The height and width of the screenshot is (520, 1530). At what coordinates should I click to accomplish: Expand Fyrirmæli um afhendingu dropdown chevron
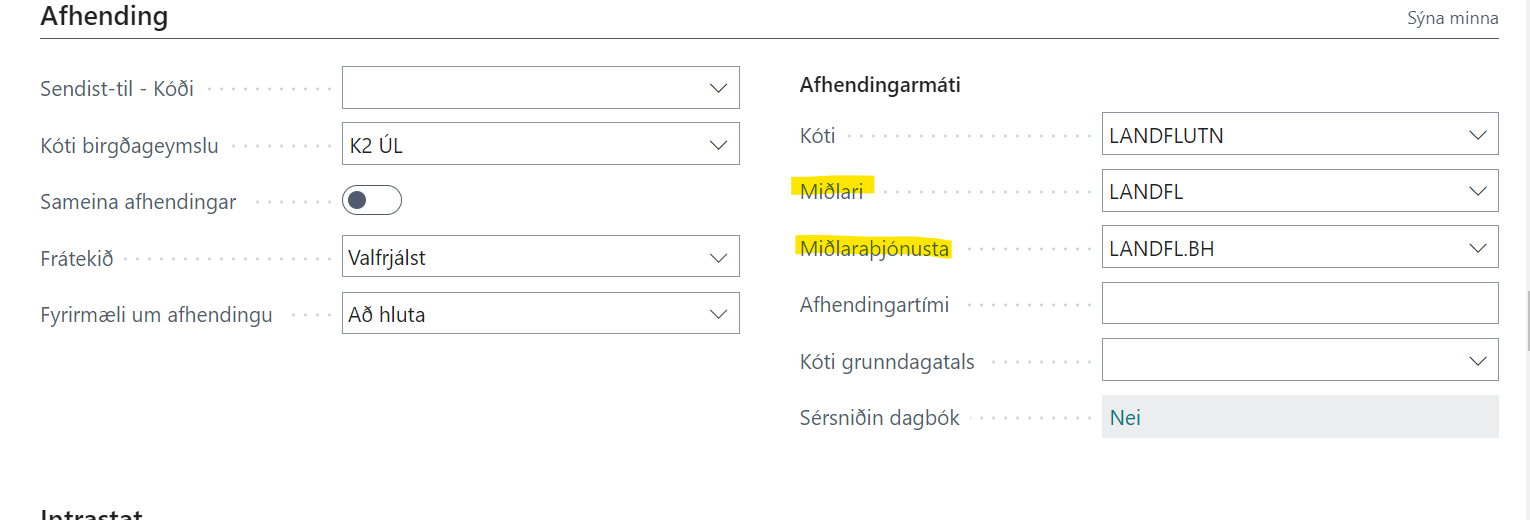718,315
